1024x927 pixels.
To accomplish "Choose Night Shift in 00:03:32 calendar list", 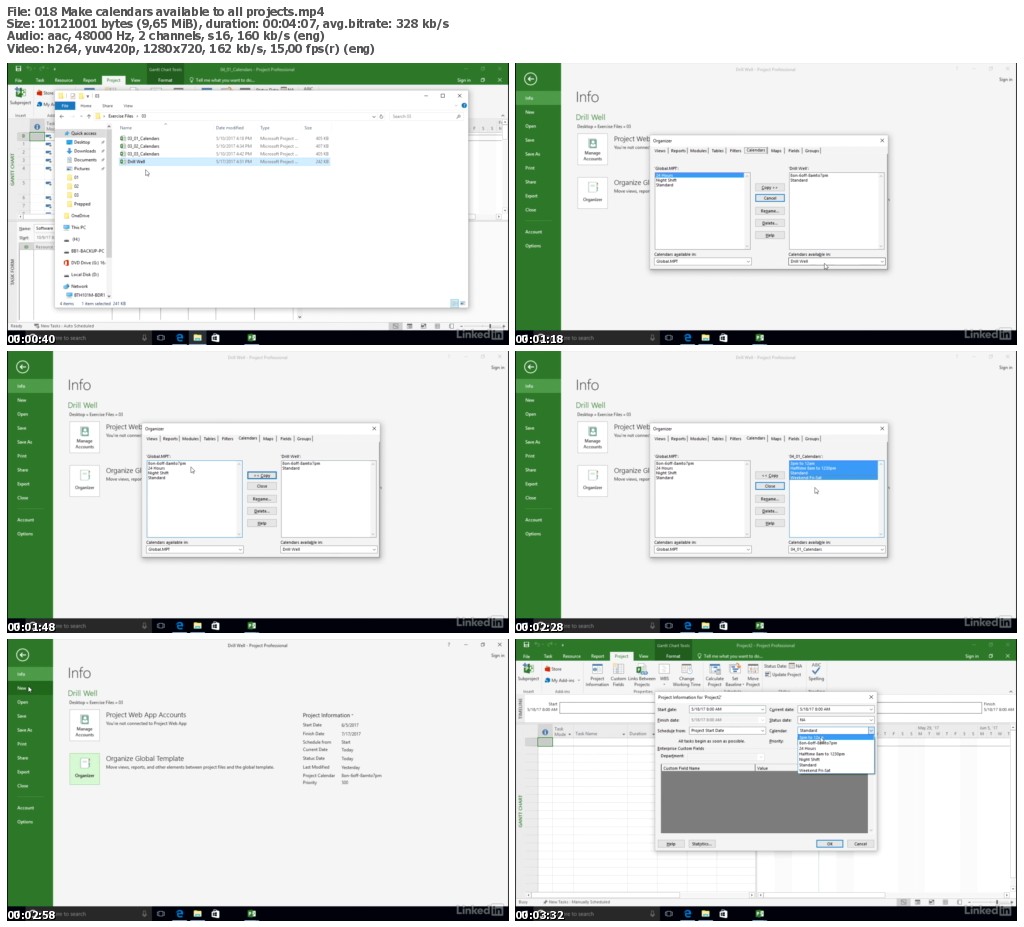I will (835, 760).
